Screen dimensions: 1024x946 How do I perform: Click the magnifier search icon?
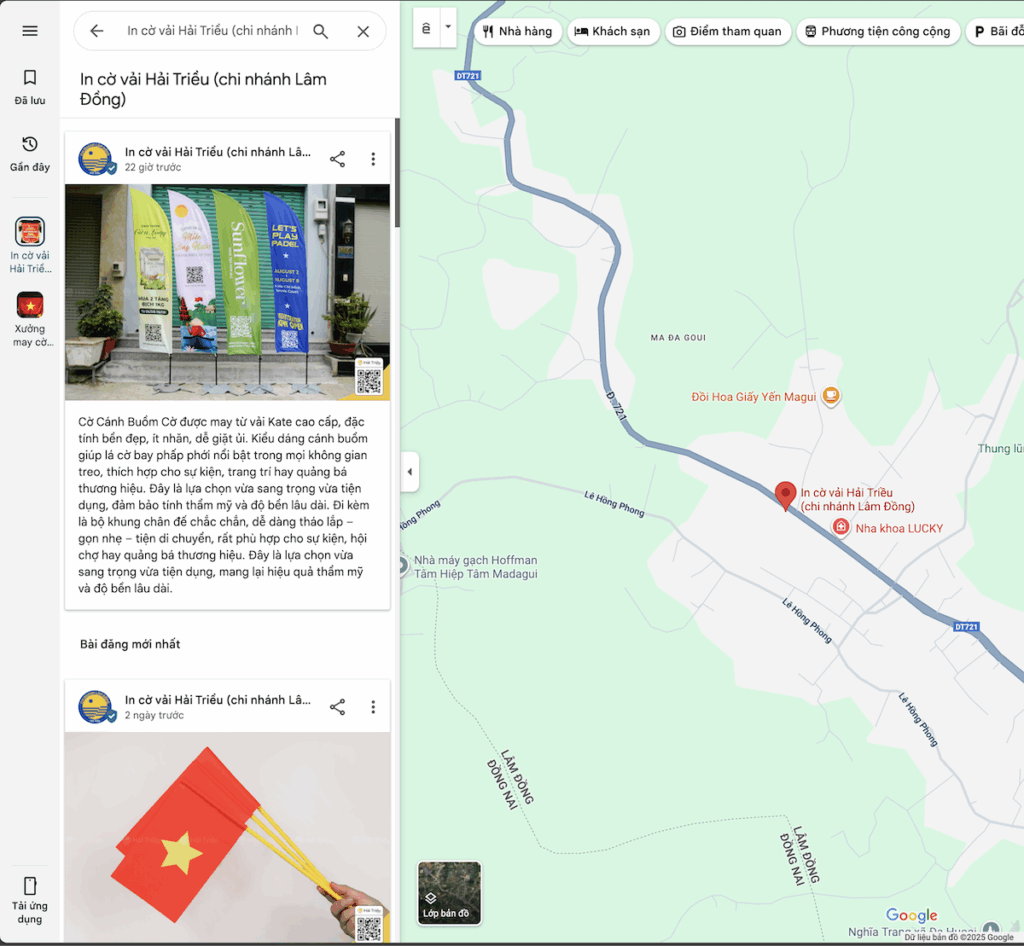(x=320, y=31)
